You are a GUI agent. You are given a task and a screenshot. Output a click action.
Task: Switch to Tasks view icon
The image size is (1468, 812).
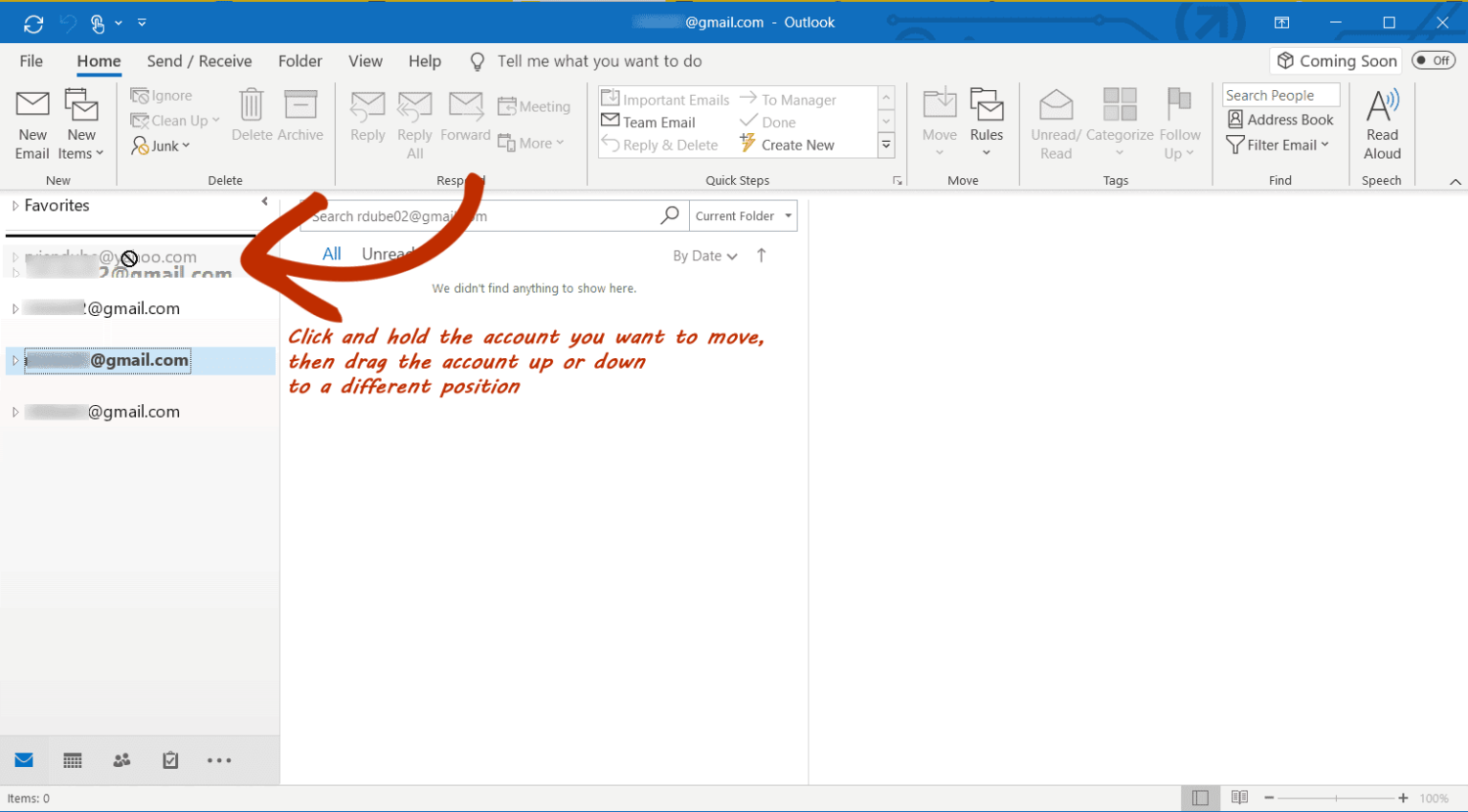(x=170, y=760)
